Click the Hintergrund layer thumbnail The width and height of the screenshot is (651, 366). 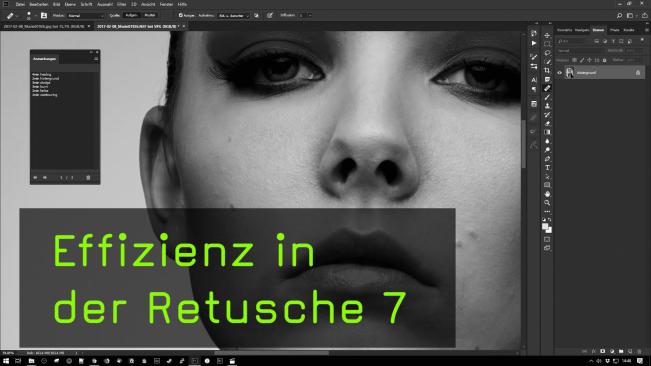tap(570, 73)
